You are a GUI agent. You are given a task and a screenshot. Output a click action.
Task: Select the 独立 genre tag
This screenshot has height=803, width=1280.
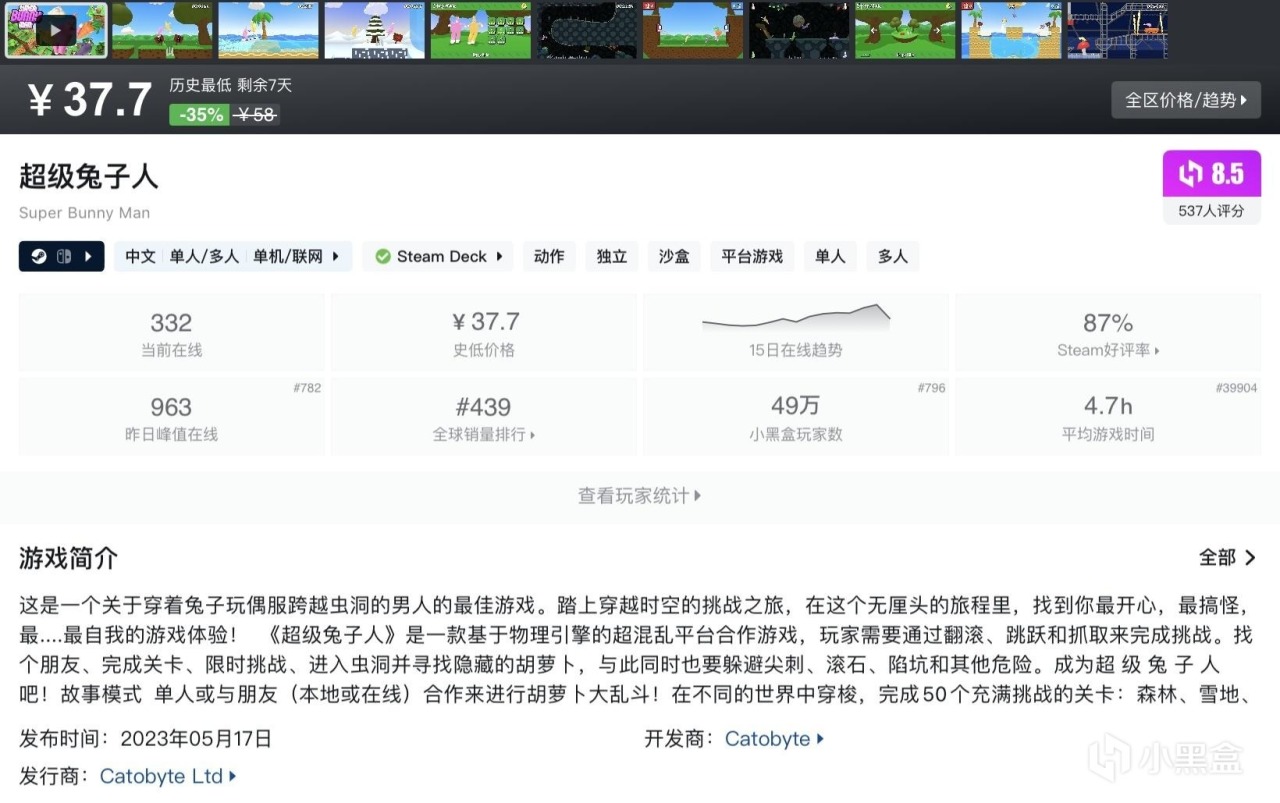click(612, 256)
